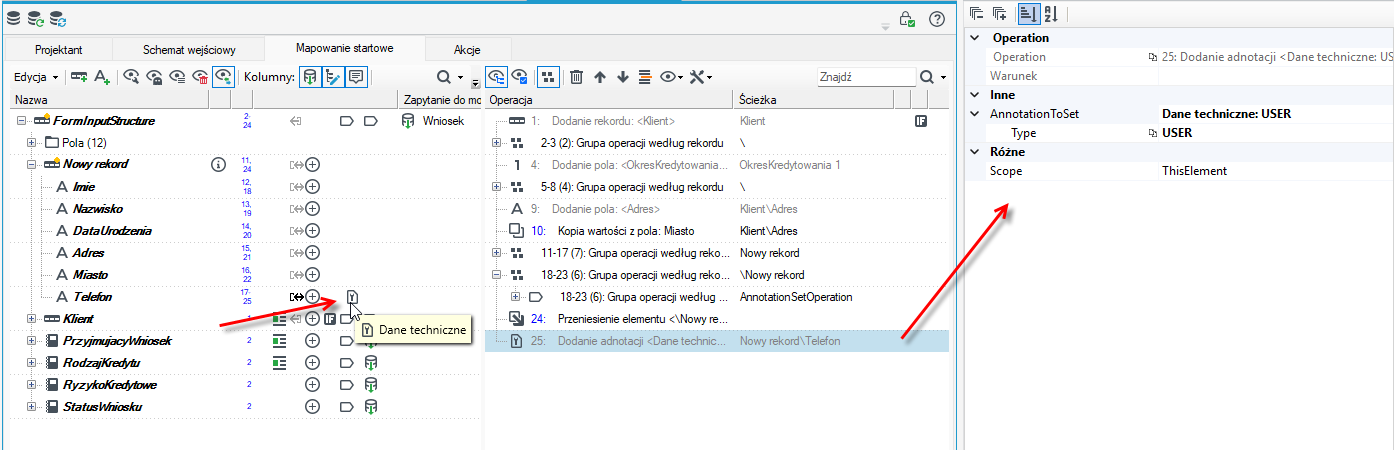Open the Akcje tab

click(x=467, y=49)
